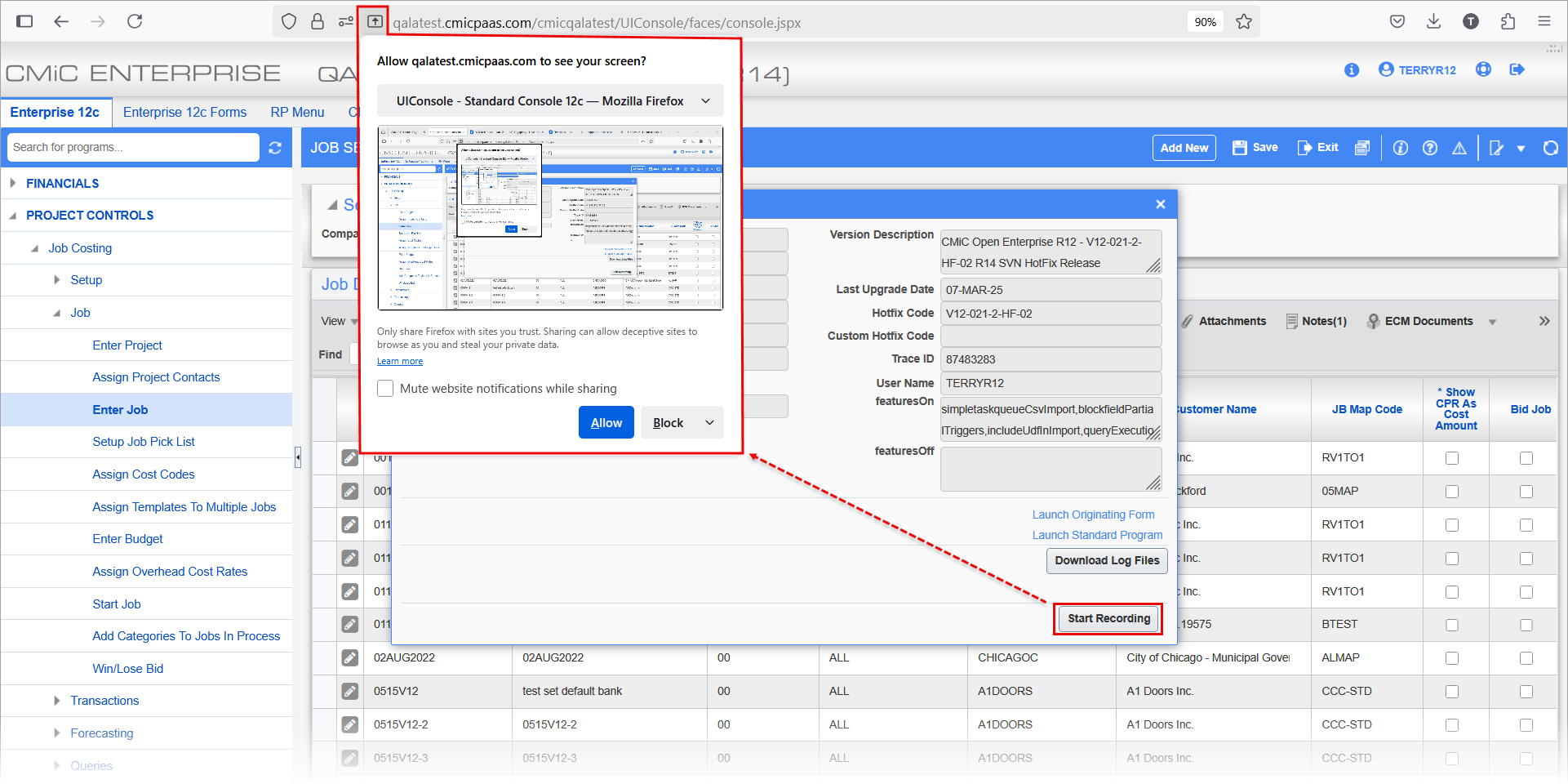Open the TERRYR12 user profile

coord(1417,69)
